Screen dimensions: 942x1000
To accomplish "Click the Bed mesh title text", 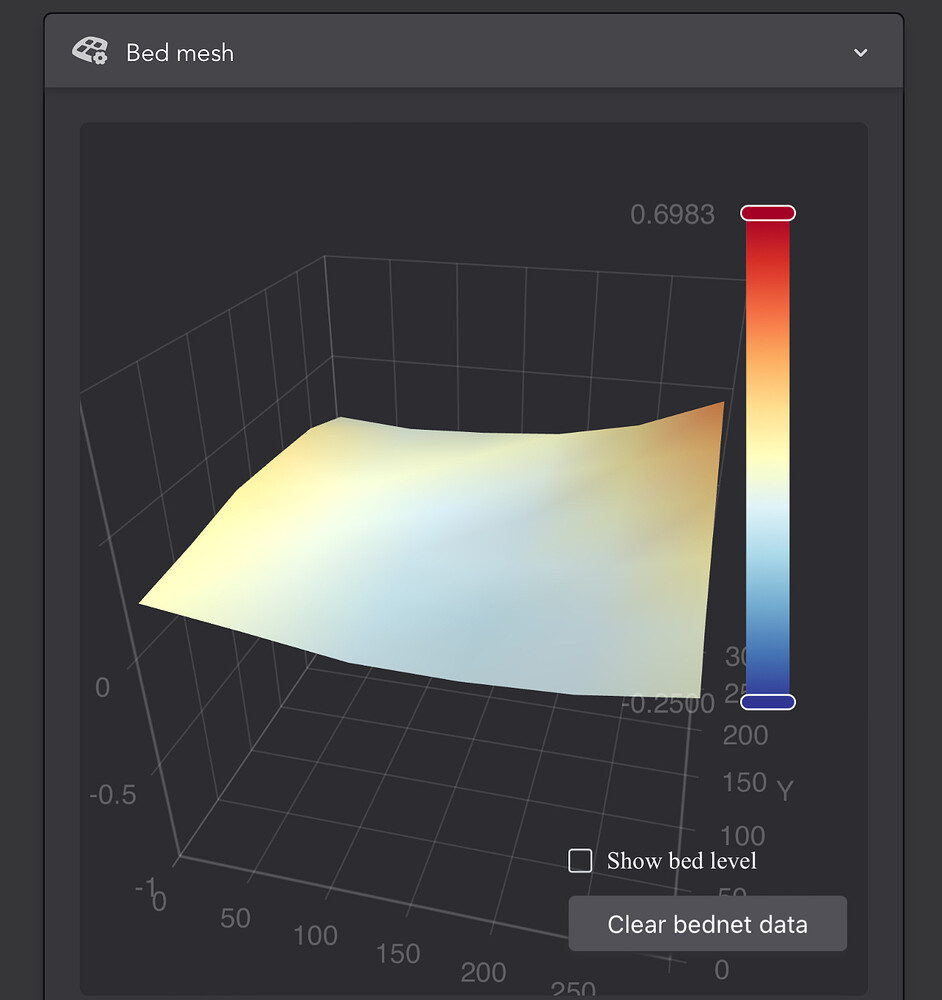I will [x=180, y=53].
